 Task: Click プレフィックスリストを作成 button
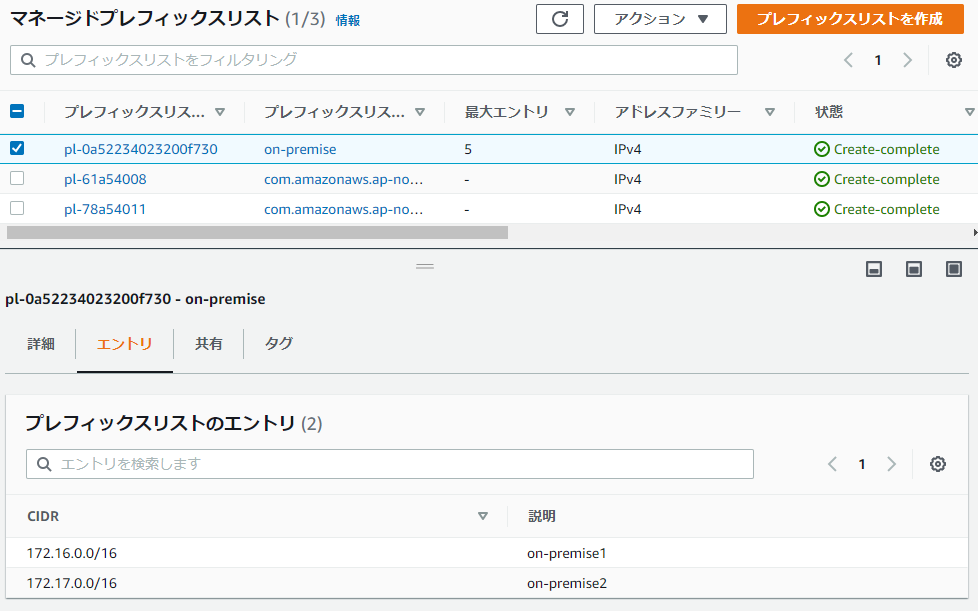850,19
